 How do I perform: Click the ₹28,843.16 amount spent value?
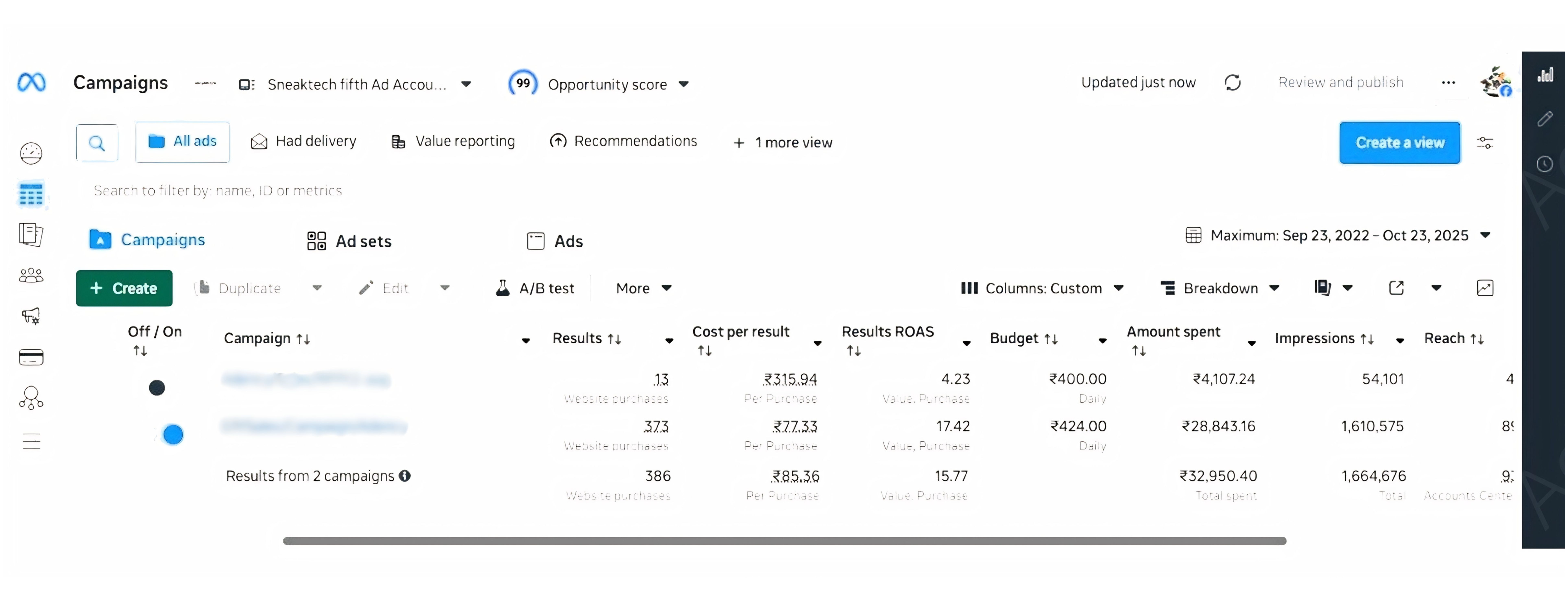tap(1219, 426)
